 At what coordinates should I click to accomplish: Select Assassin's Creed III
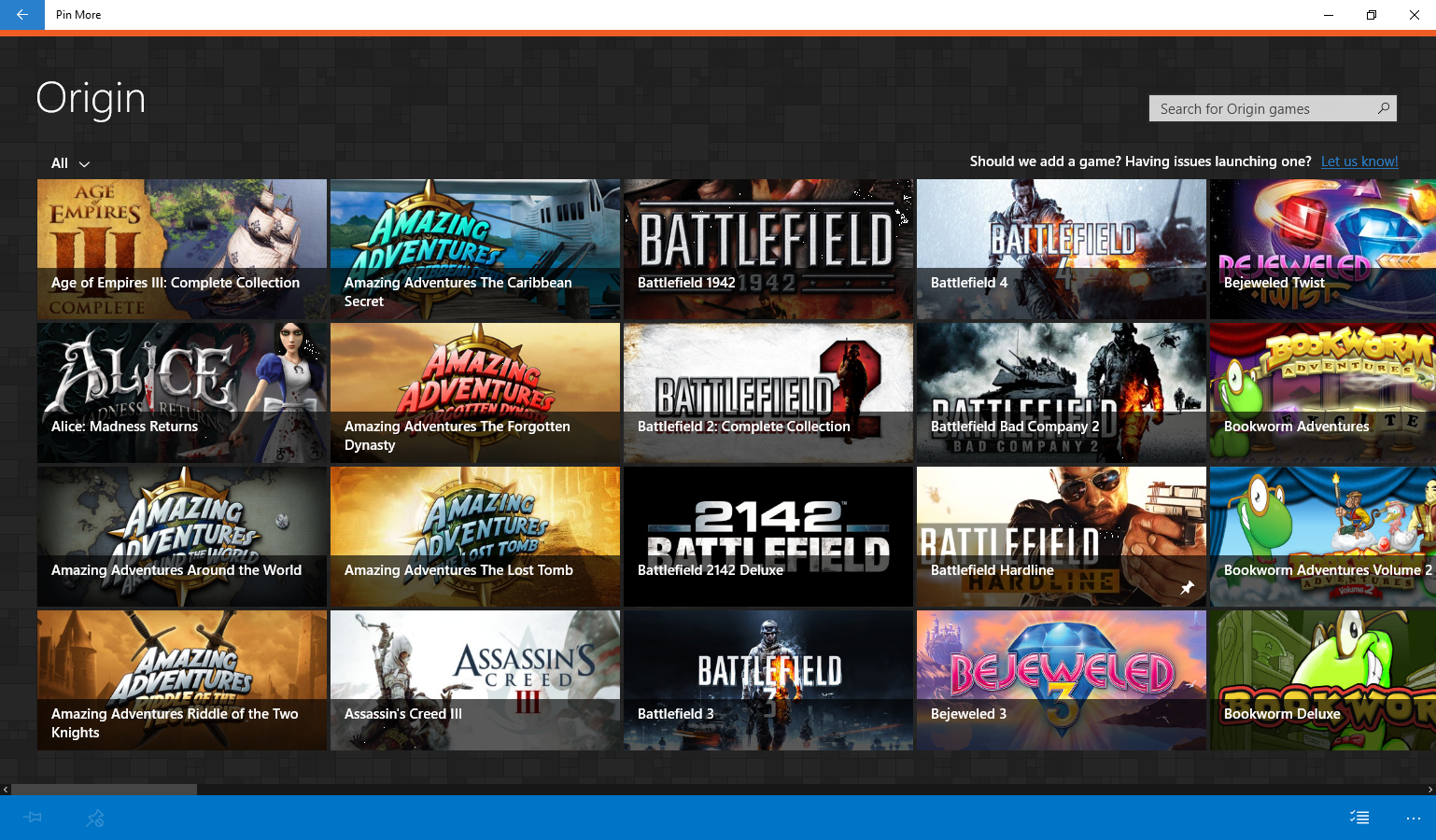474,680
